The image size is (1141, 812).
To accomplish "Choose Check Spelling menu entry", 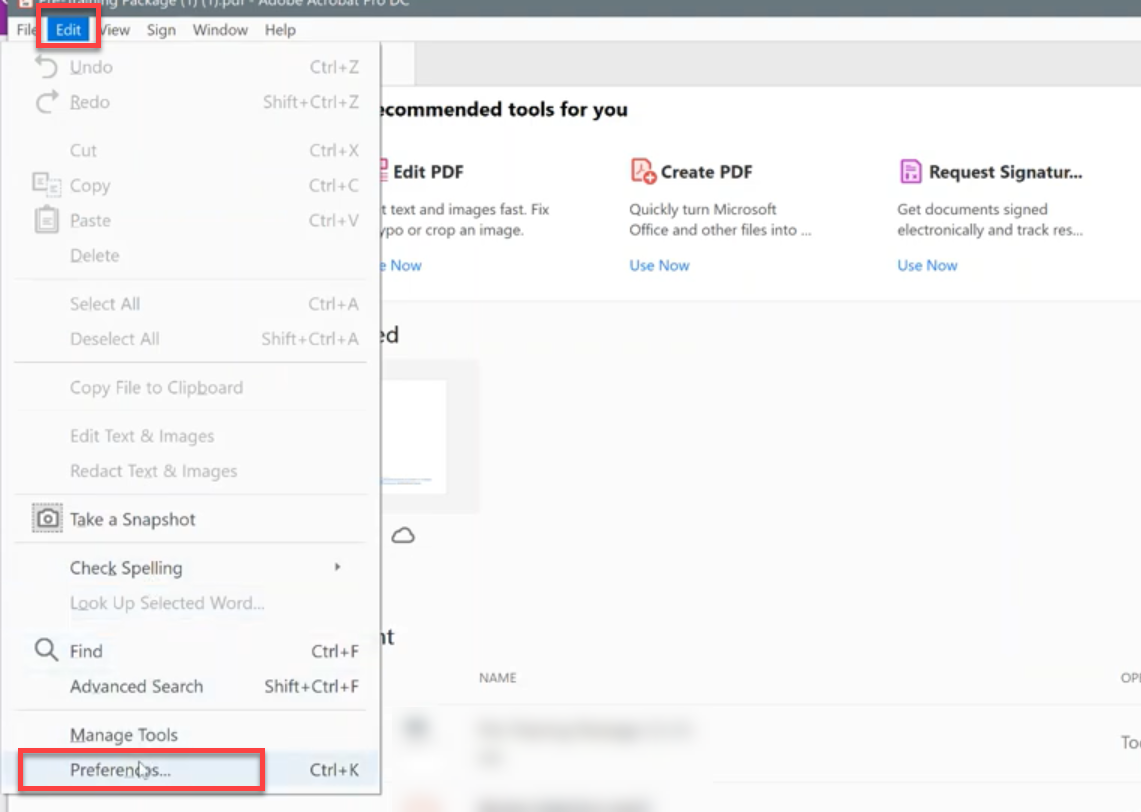I will [x=191, y=568].
